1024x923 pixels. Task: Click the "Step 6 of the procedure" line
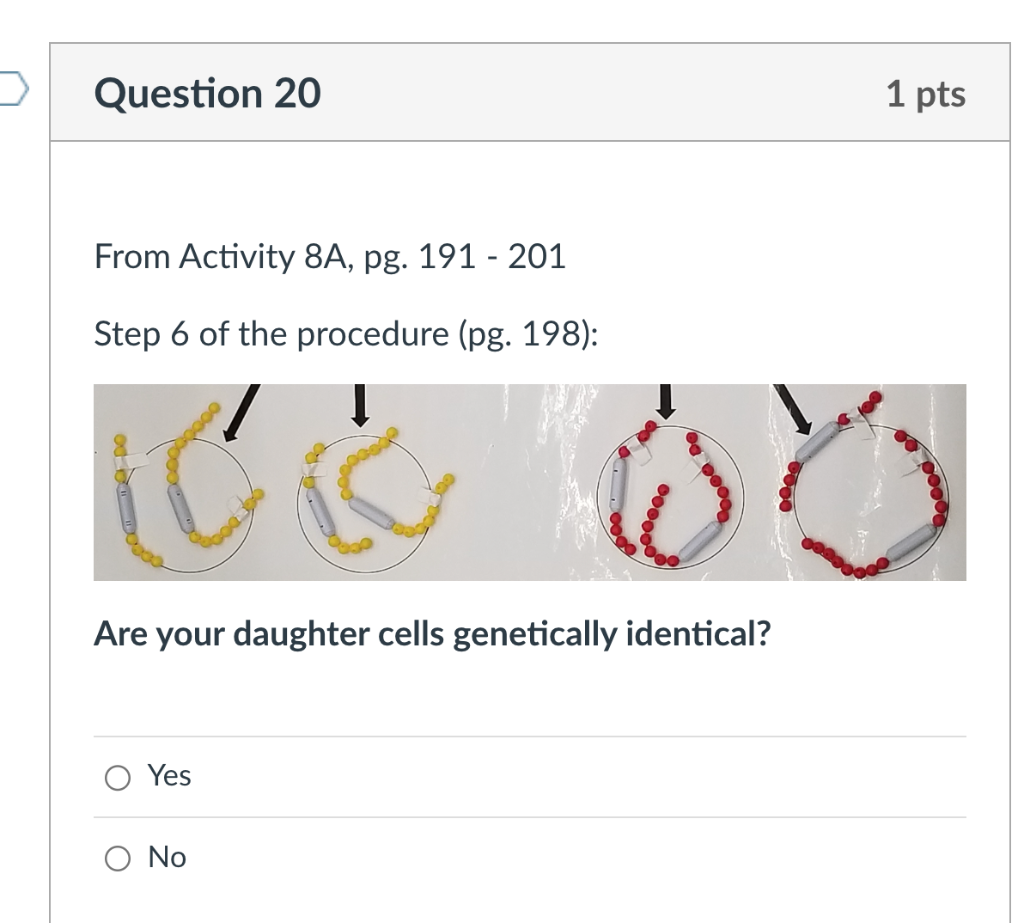click(346, 334)
